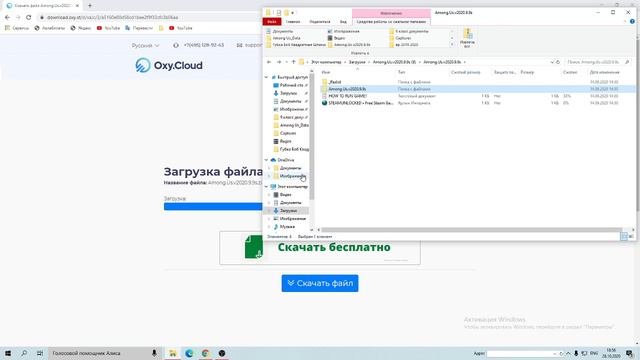The height and width of the screenshot is (360, 640).
Task: Switch to details view icon in status bar
Action: pyautogui.click(x=624, y=236)
